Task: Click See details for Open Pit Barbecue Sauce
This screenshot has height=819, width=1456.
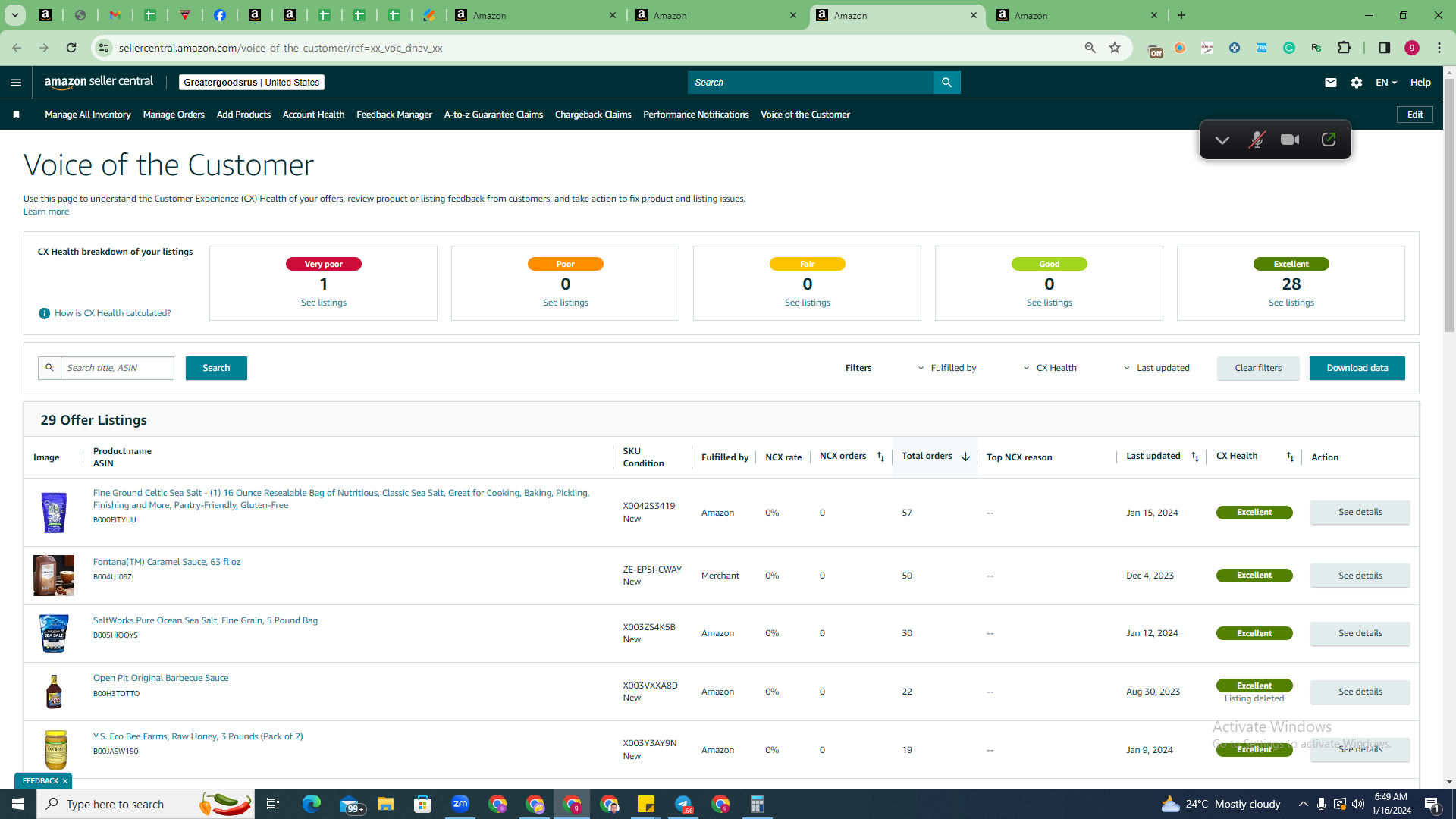Action: pos(1360,692)
